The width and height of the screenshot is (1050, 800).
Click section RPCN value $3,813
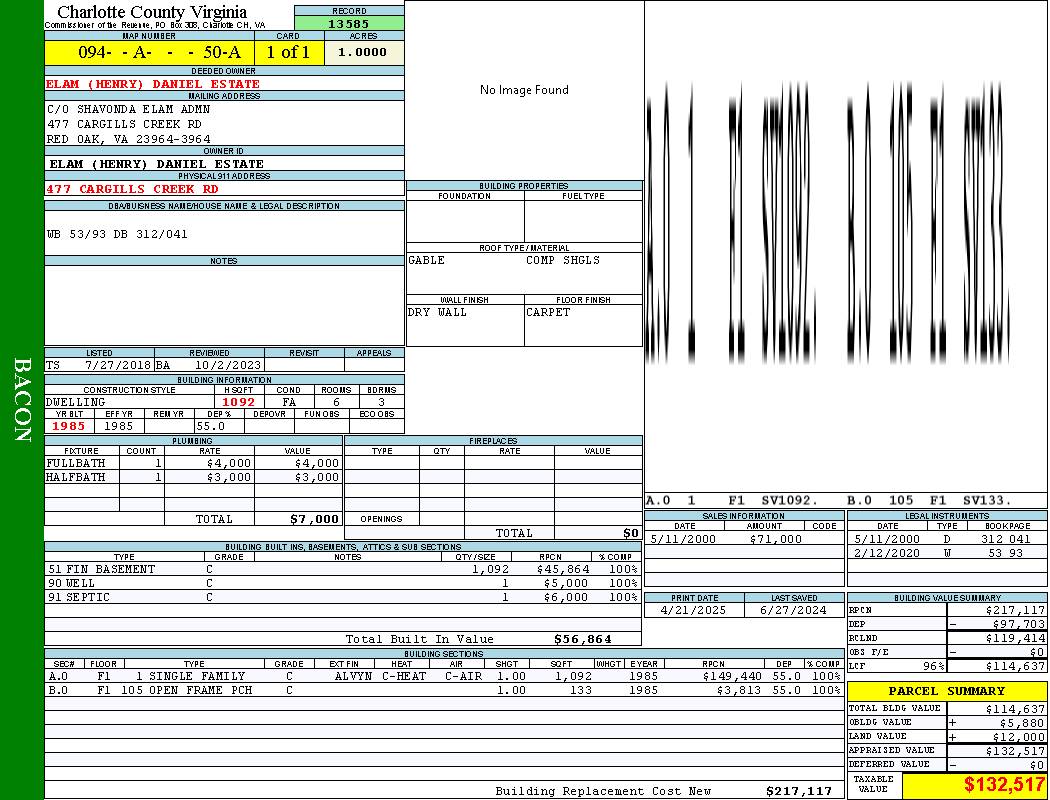[739, 690]
